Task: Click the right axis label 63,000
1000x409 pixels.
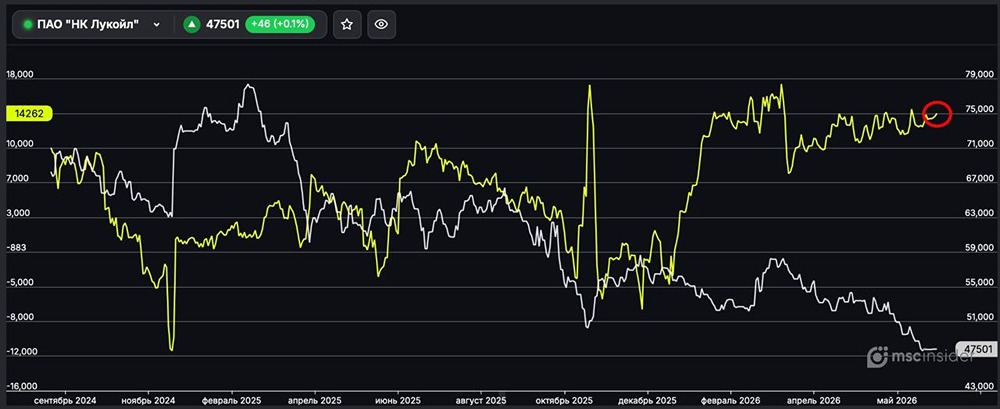Action: click(980, 213)
